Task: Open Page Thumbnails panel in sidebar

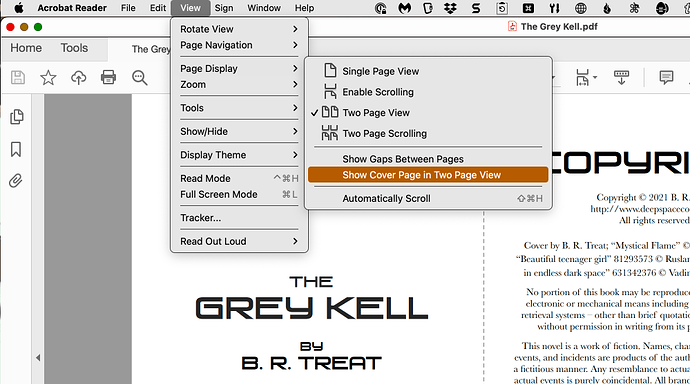Action: coord(16,117)
